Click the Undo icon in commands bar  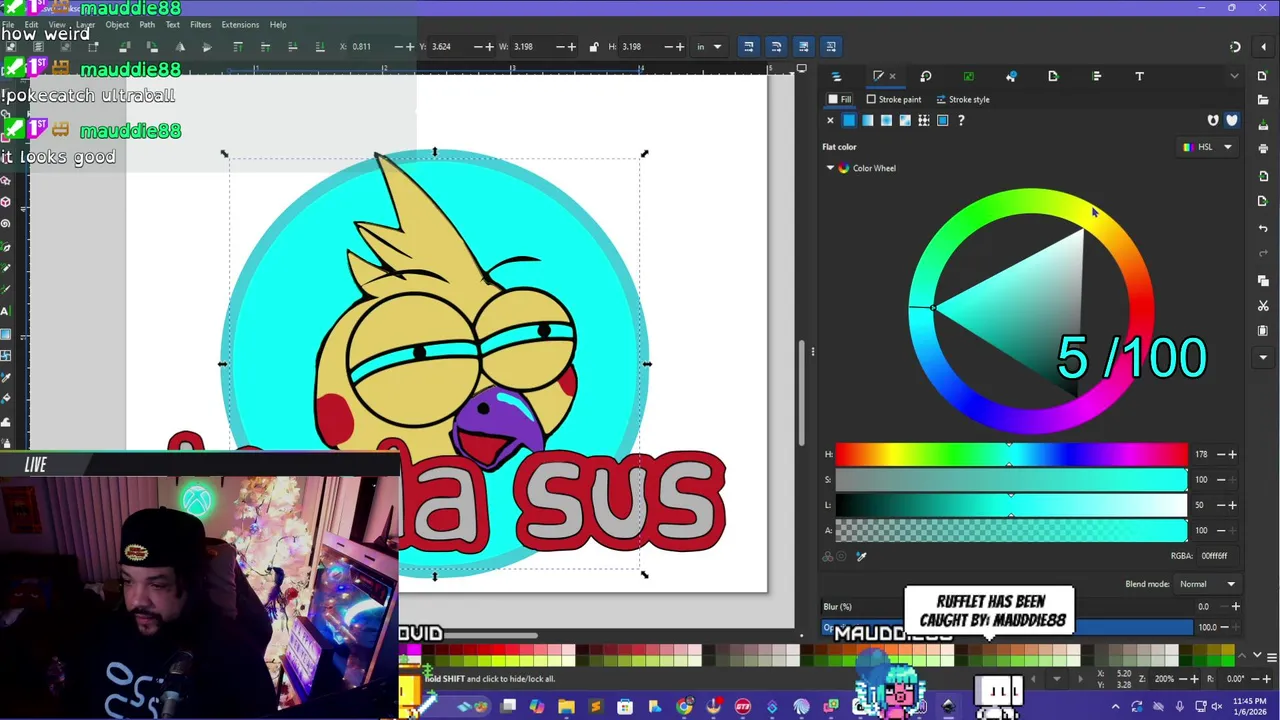[1264, 228]
